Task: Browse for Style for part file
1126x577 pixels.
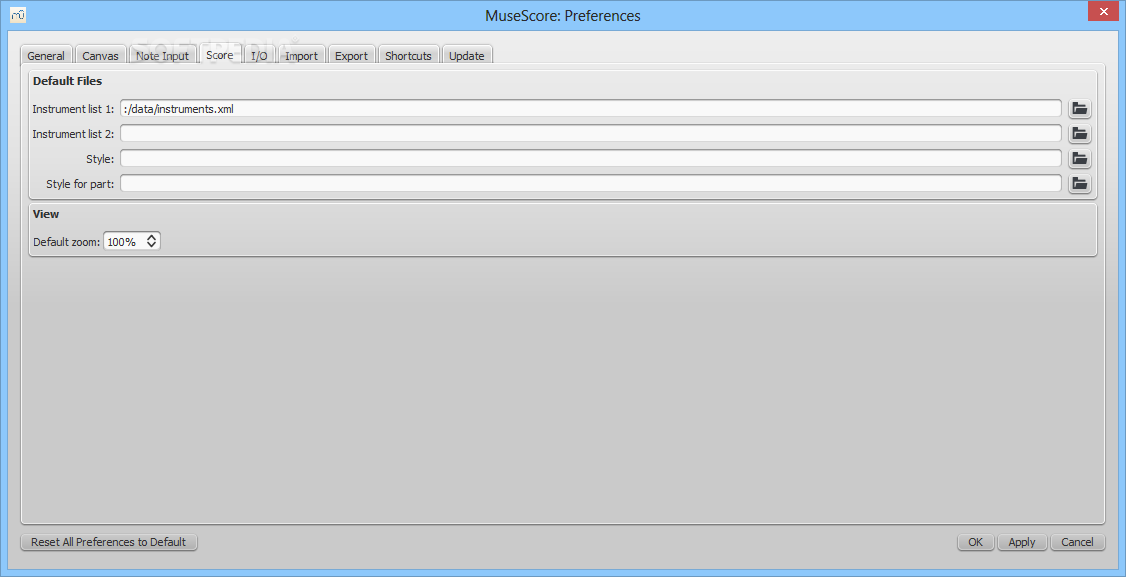Action: pos(1079,184)
